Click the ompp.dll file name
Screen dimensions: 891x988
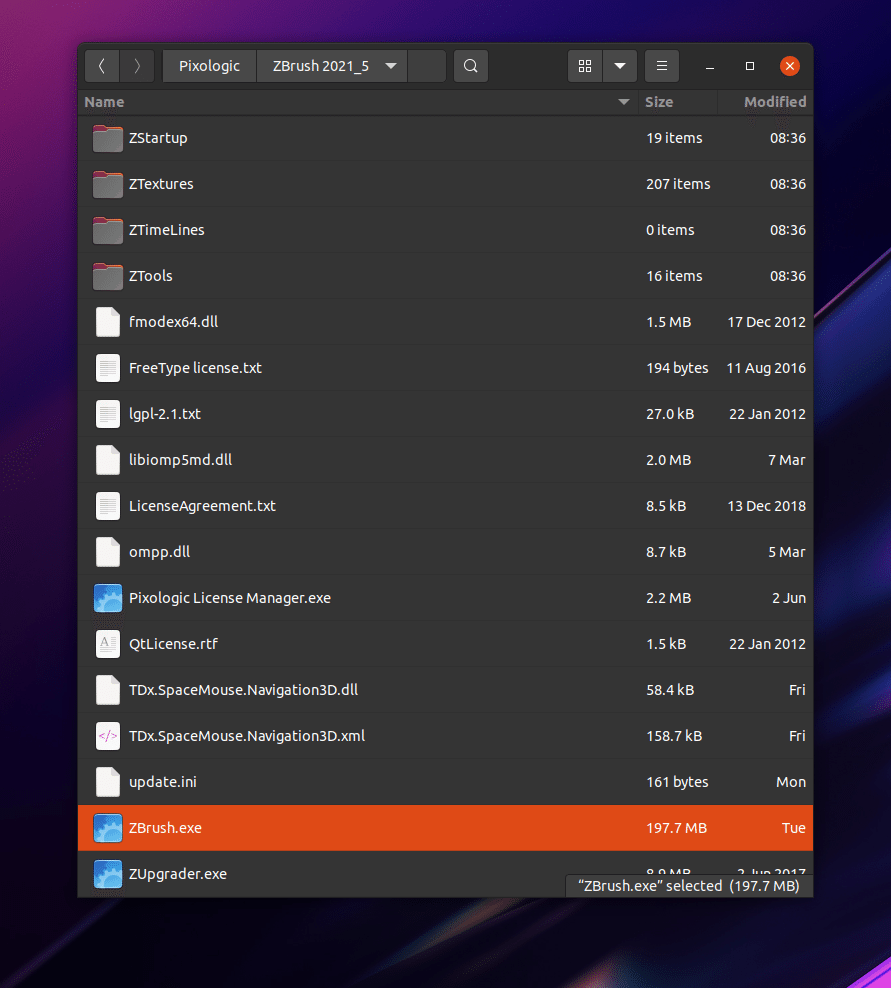tap(159, 552)
